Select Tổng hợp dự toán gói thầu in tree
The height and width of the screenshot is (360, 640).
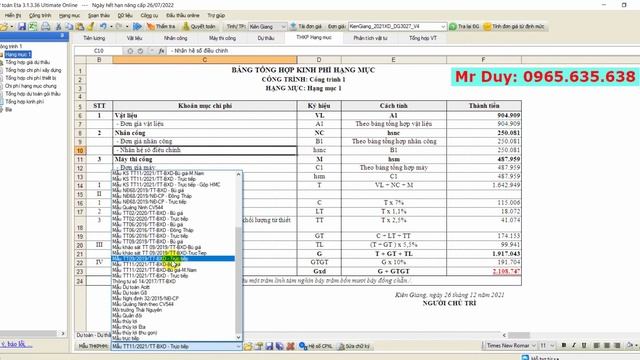click(x=33, y=94)
